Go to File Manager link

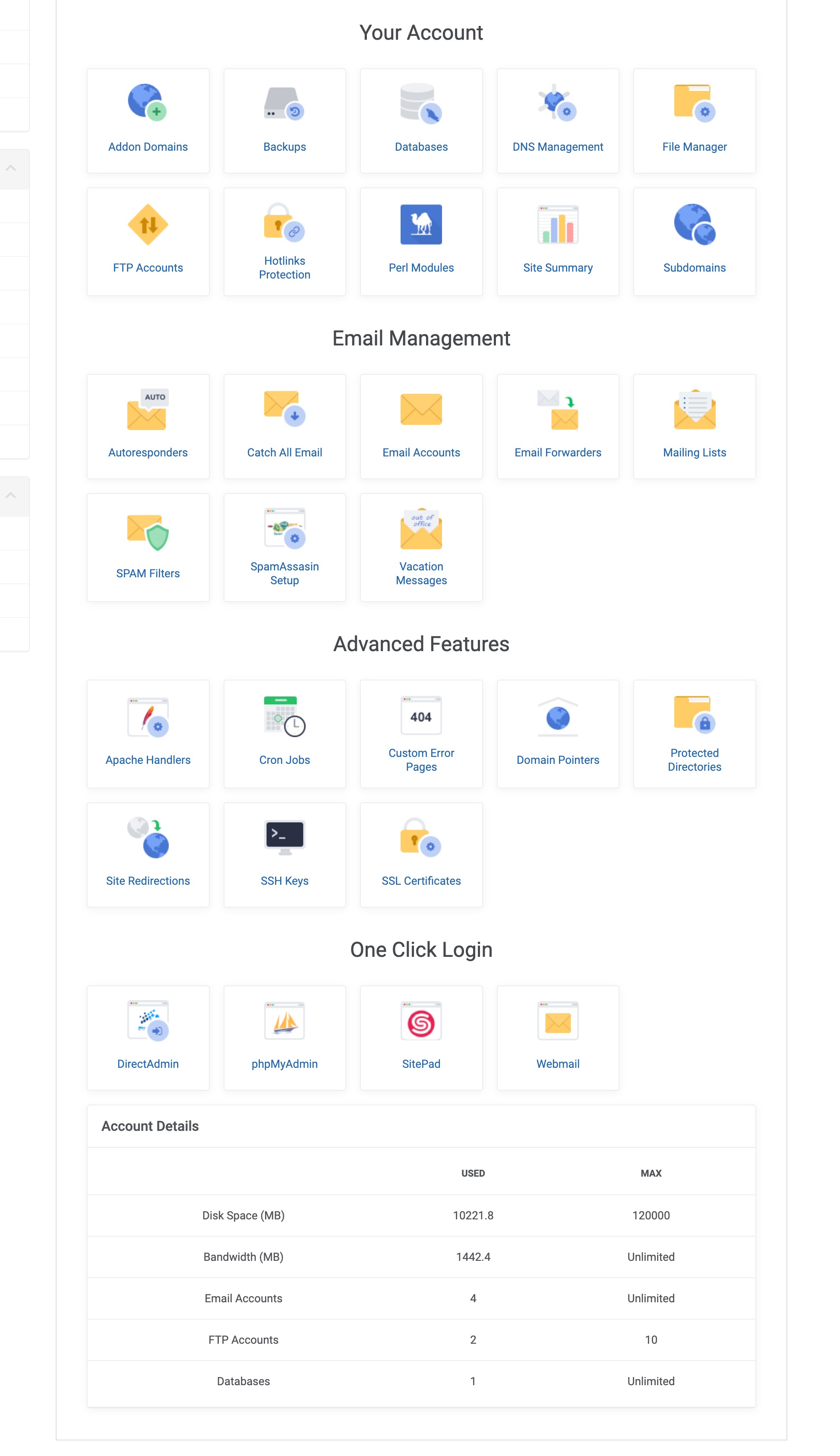click(694, 146)
